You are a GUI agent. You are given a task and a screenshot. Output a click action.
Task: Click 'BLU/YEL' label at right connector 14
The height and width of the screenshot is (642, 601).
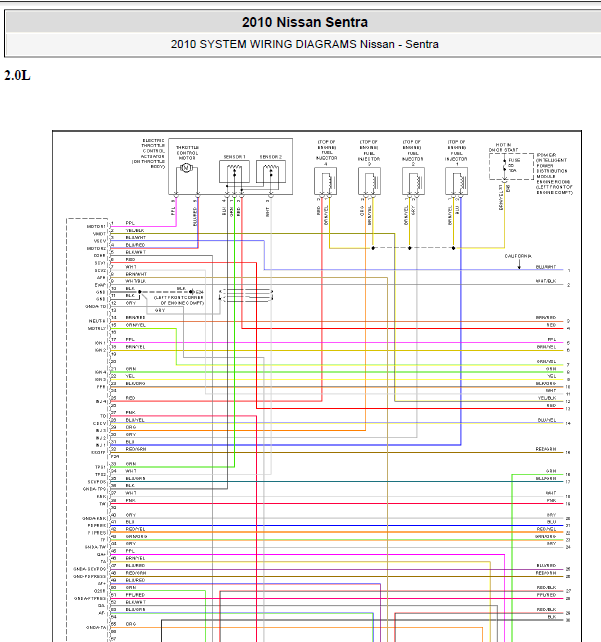point(547,420)
